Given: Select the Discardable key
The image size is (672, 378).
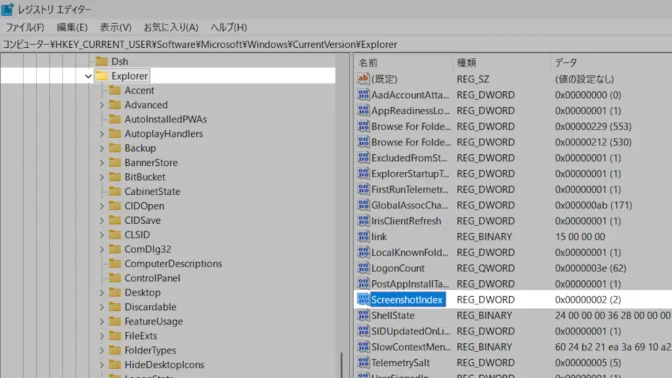Looking at the screenshot, I should (150, 307).
